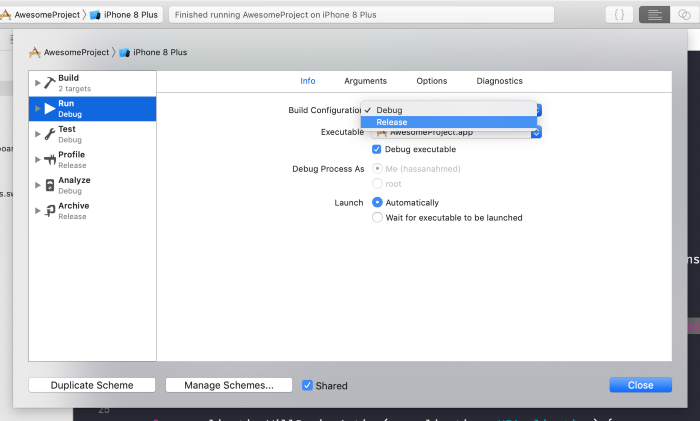Choose Debug option in Build Configuration menu

coord(449,110)
